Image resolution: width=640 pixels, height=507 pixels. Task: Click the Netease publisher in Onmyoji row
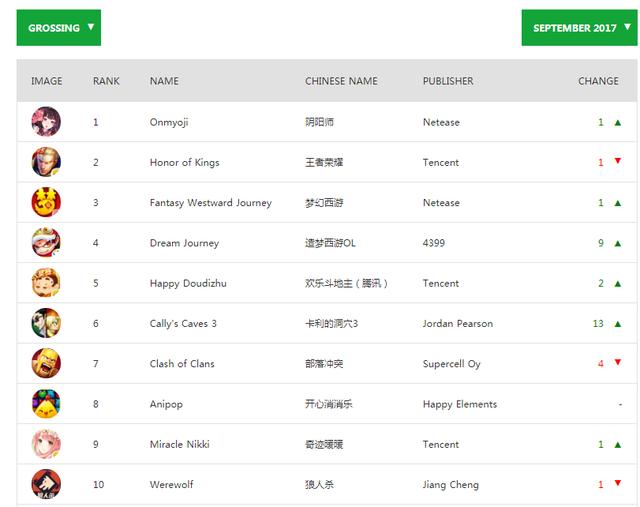441,122
